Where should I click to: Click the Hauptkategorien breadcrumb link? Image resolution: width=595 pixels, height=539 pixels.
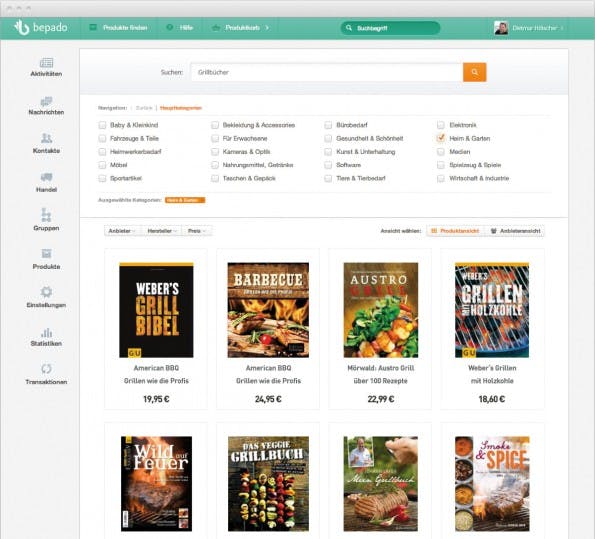(181, 108)
